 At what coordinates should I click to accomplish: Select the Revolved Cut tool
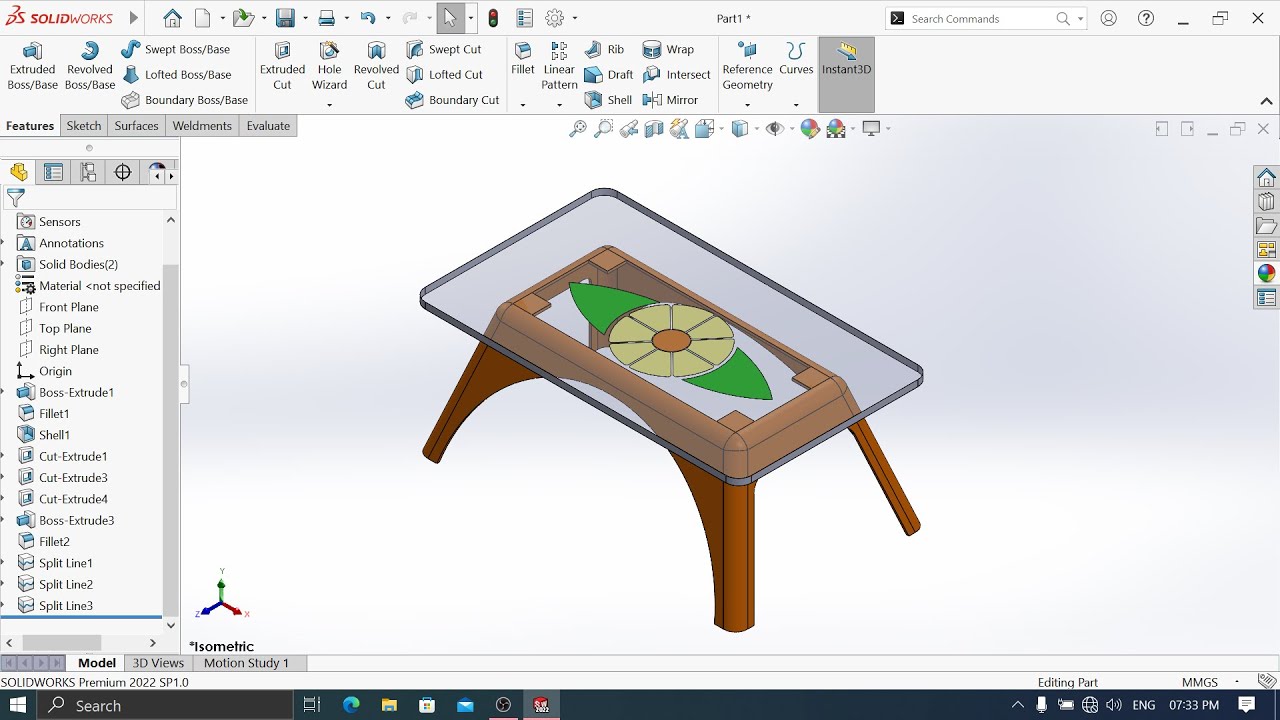[x=376, y=67]
